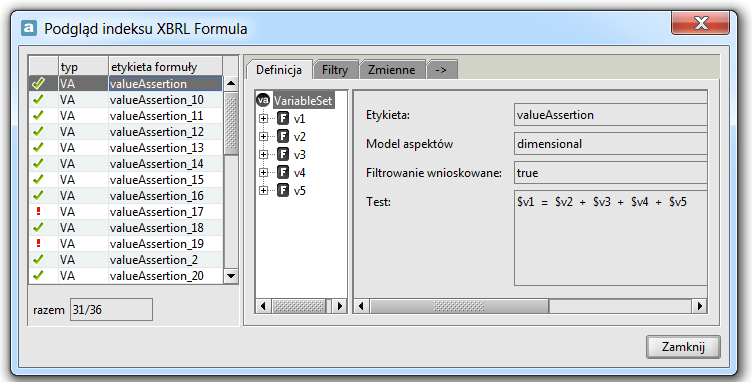This screenshot has height=382, width=752.
Task: Select the valueAssertion_14 row
Action: pyautogui.click(x=126, y=164)
